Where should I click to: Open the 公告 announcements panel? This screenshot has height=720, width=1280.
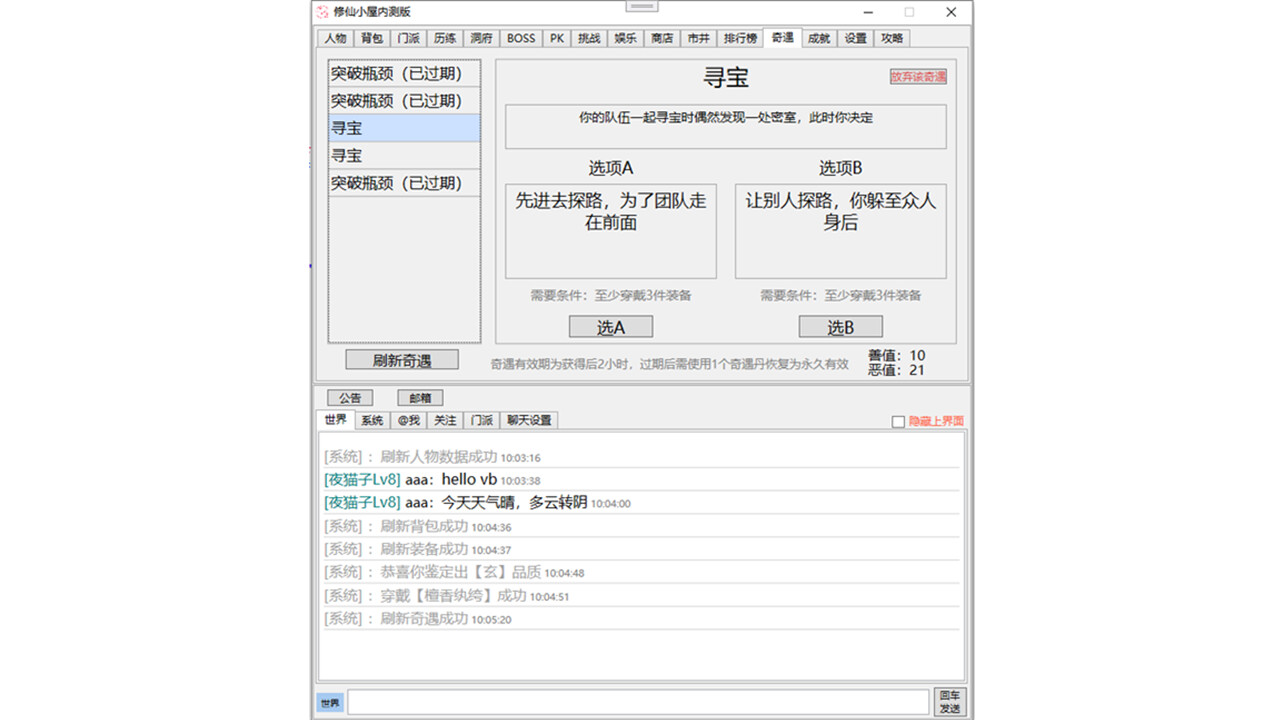click(349, 397)
